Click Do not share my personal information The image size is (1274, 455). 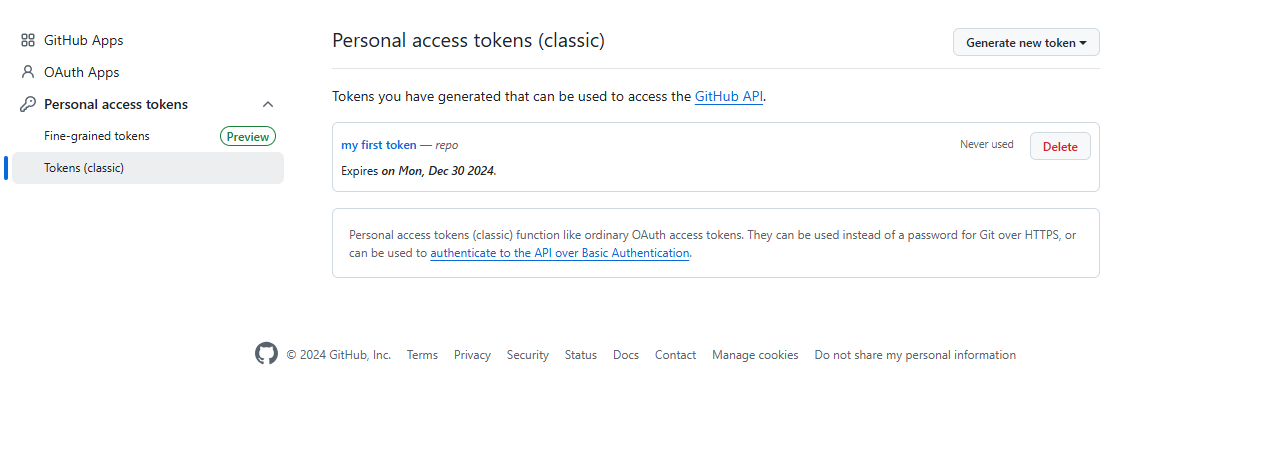915,355
